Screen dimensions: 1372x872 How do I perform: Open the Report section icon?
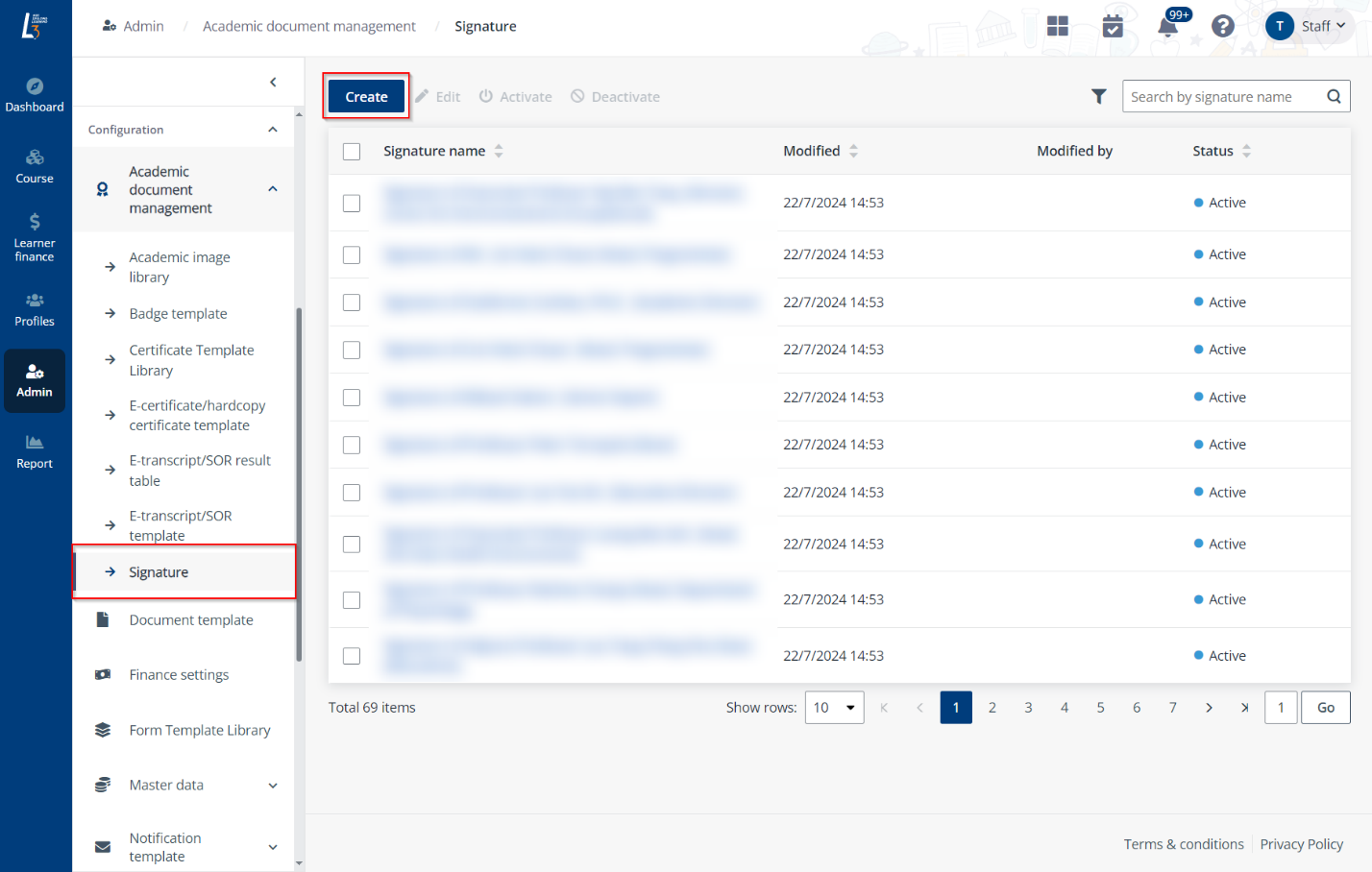click(x=35, y=451)
